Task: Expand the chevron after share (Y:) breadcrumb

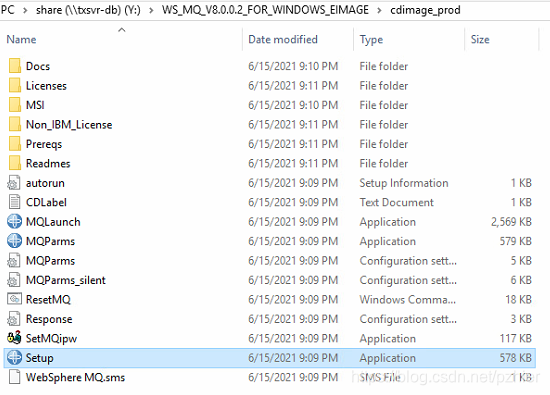Action: (x=151, y=10)
